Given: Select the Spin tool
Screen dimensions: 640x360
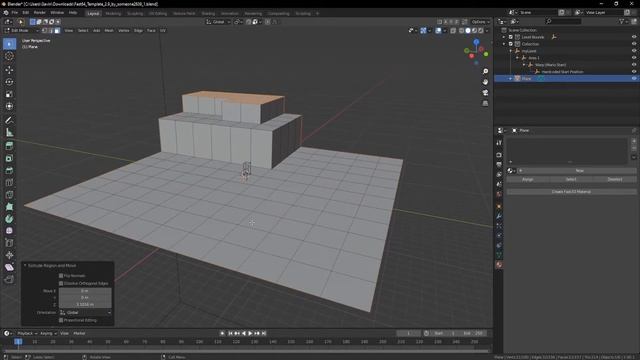Looking at the screenshot, I should pos(9,219).
